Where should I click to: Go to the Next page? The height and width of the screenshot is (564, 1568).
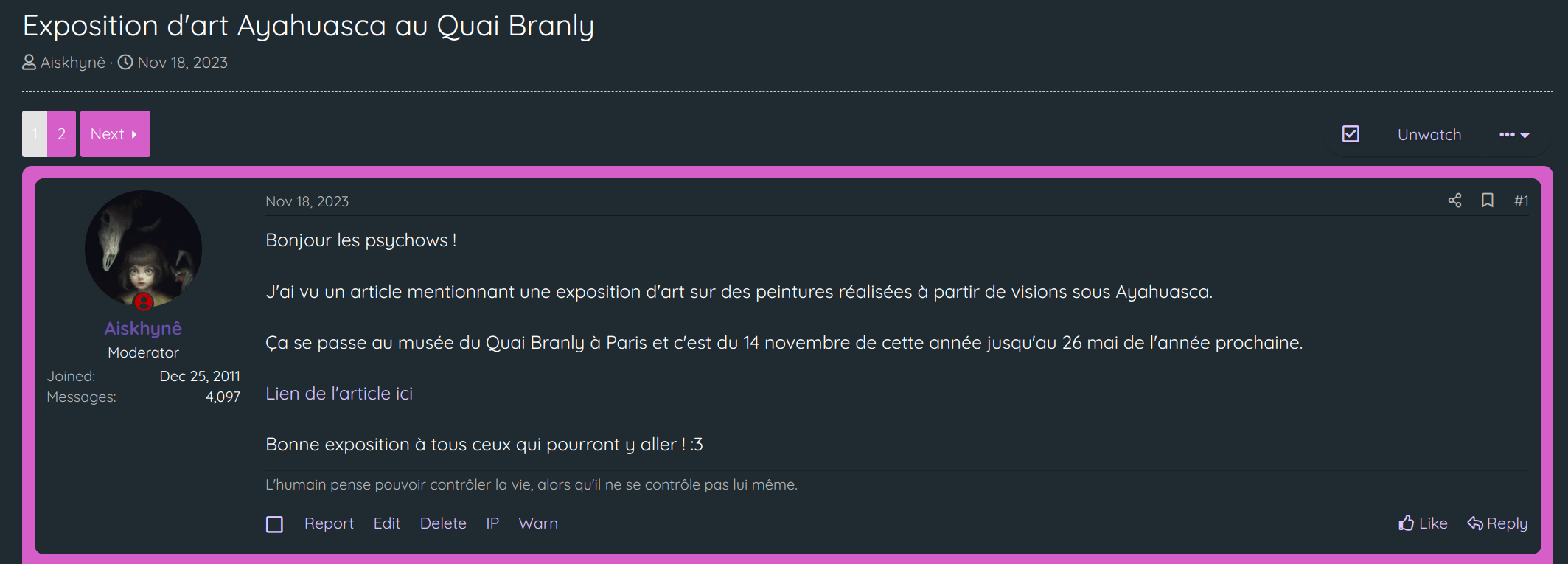[x=115, y=133]
